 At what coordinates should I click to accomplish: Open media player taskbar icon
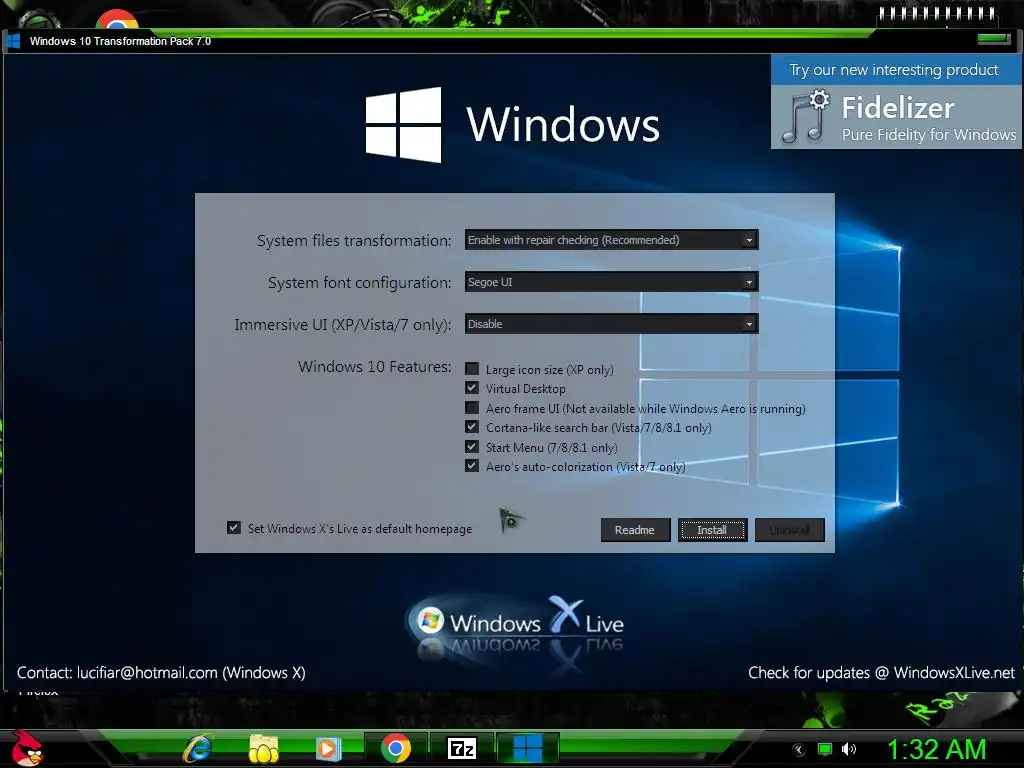click(327, 749)
